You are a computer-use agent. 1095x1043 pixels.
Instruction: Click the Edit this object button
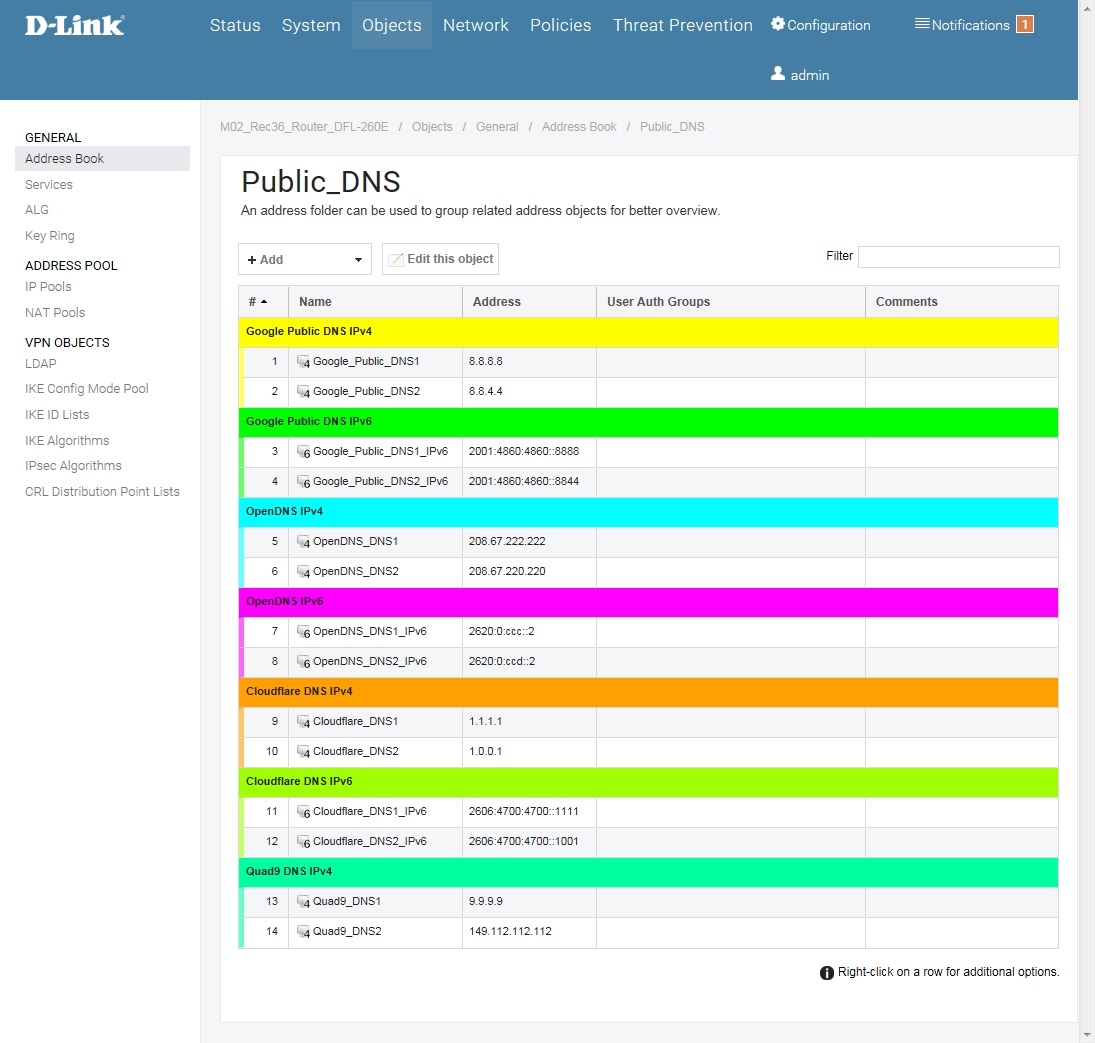[x=440, y=259]
